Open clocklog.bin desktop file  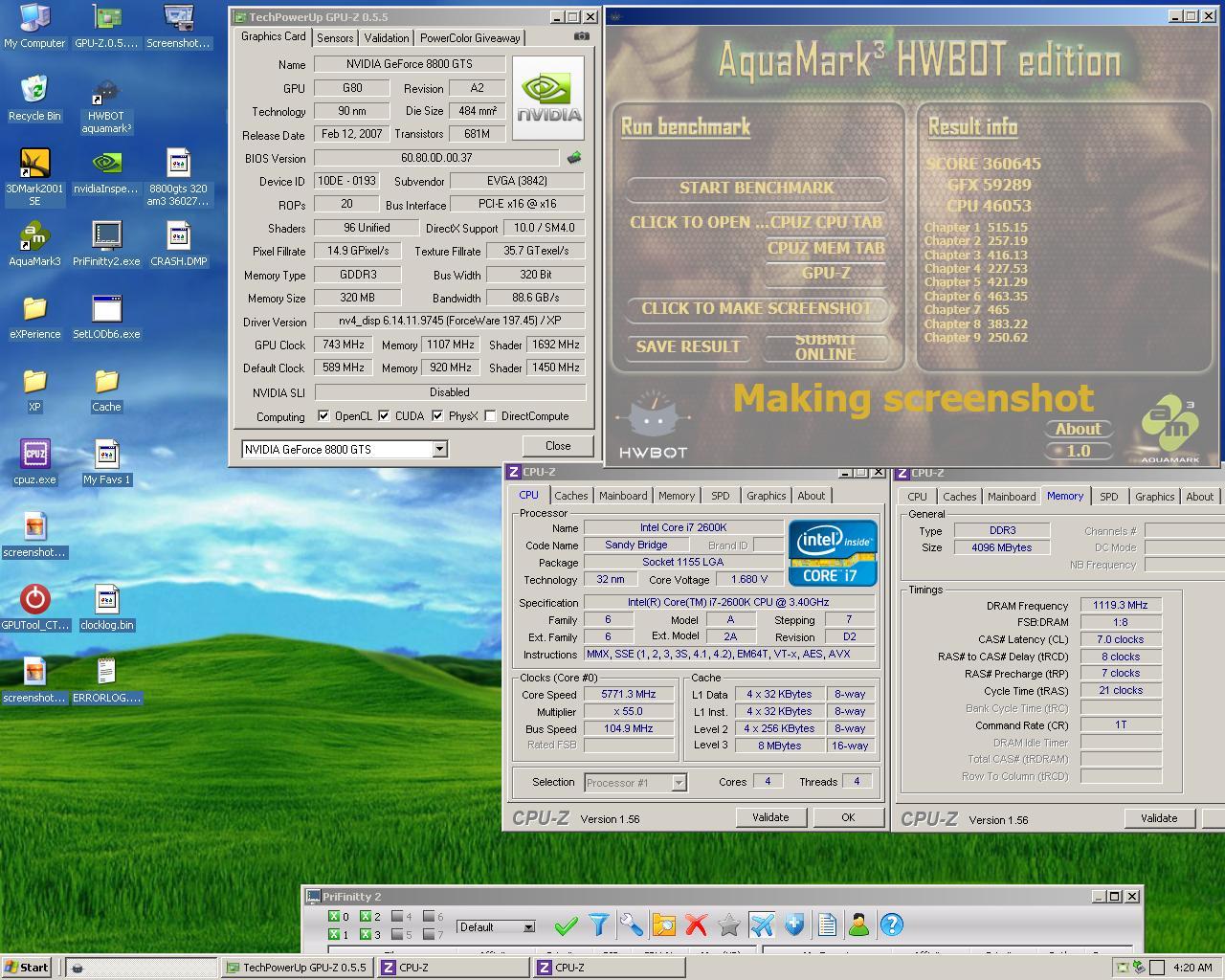[106, 608]
